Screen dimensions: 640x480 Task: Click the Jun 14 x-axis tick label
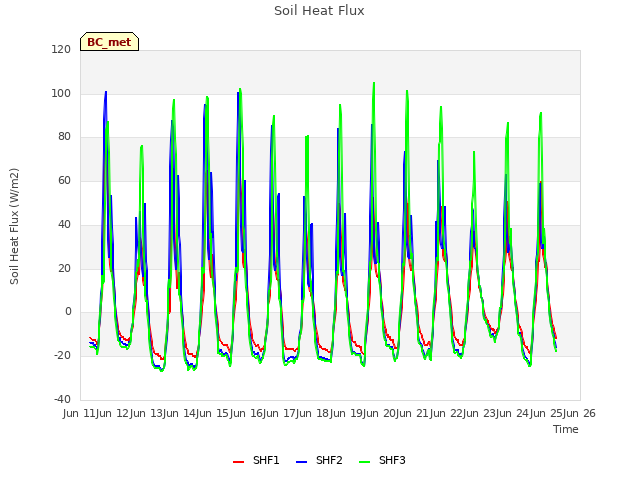pyautogui.click(x=180, y=413)
